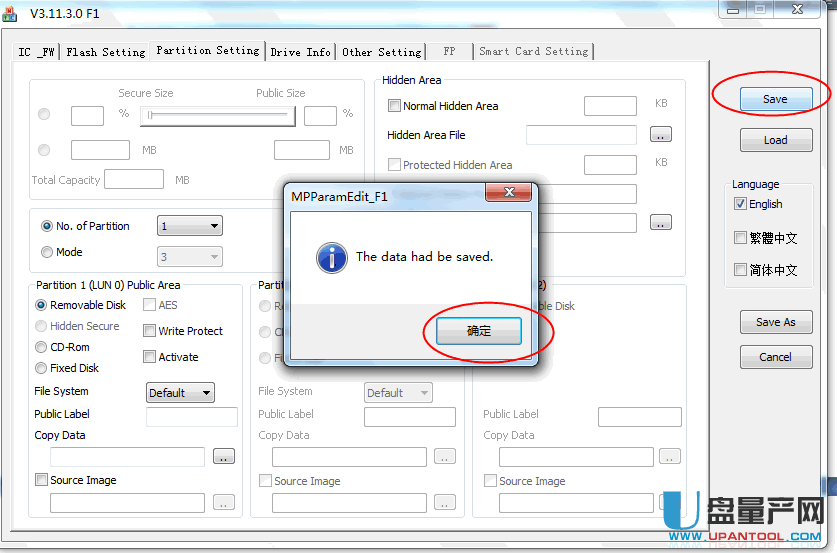
Task: Open the Save As option
Action: click(x=775, y=322)
